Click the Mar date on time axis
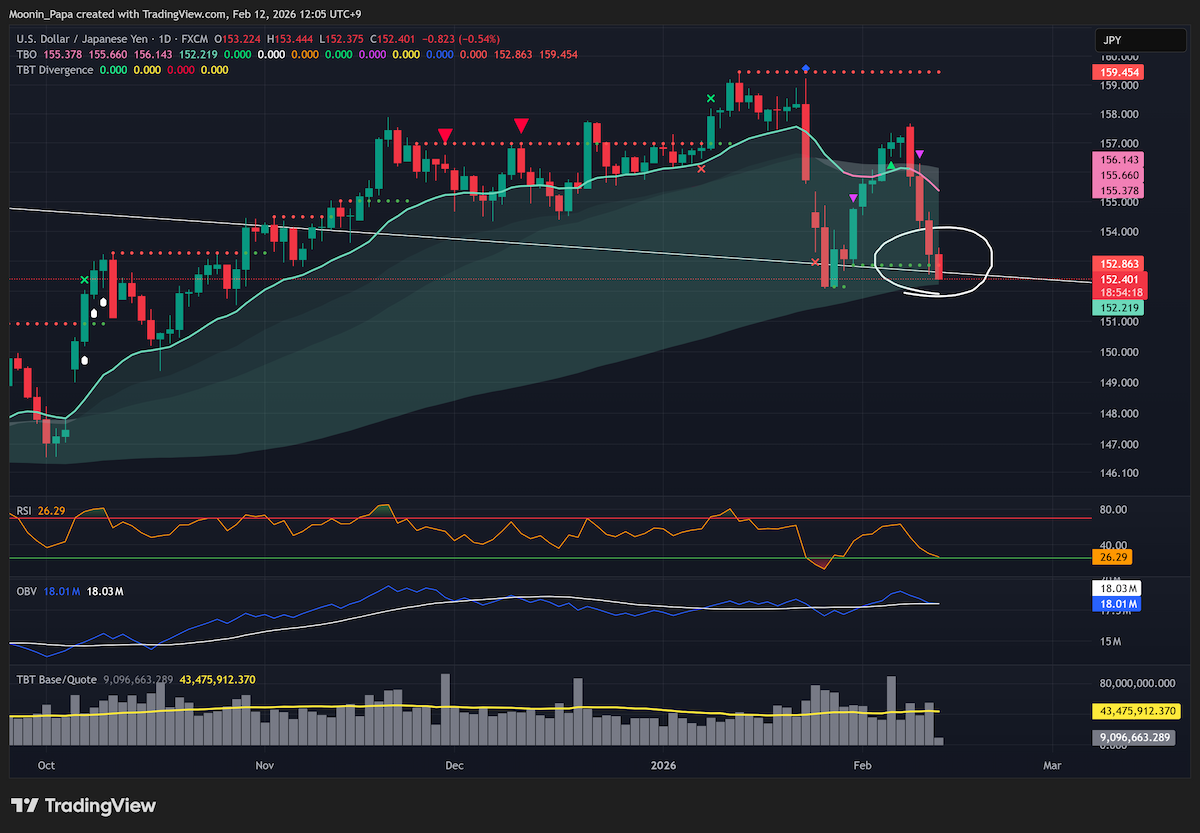Image resolution: width=1200 pixels, height=833 pixels. (1052, 765)
